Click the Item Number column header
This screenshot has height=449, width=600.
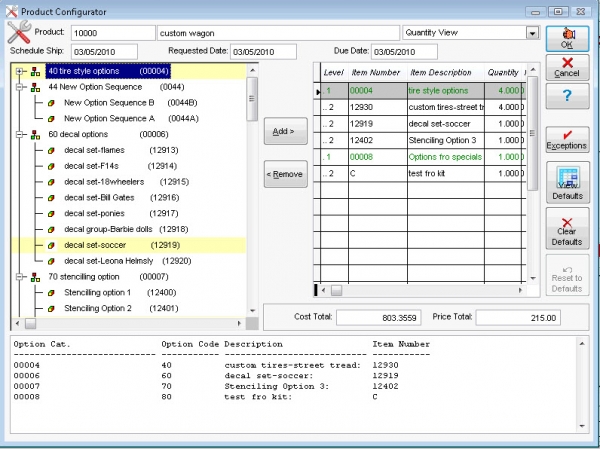point(378,73)
